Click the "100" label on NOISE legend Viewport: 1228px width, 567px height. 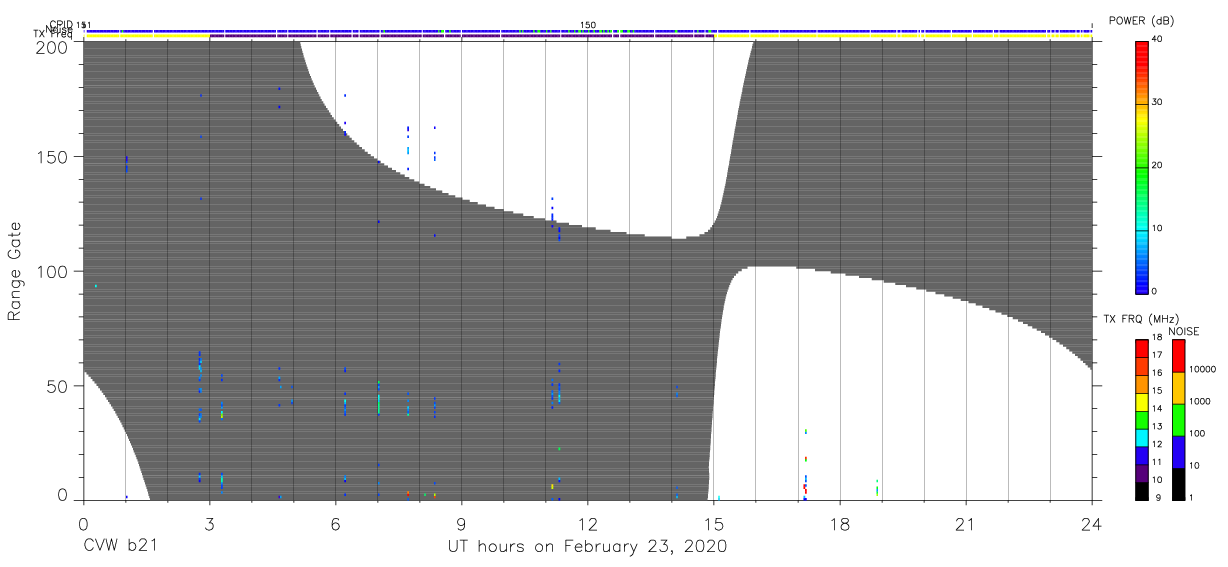1197,434
